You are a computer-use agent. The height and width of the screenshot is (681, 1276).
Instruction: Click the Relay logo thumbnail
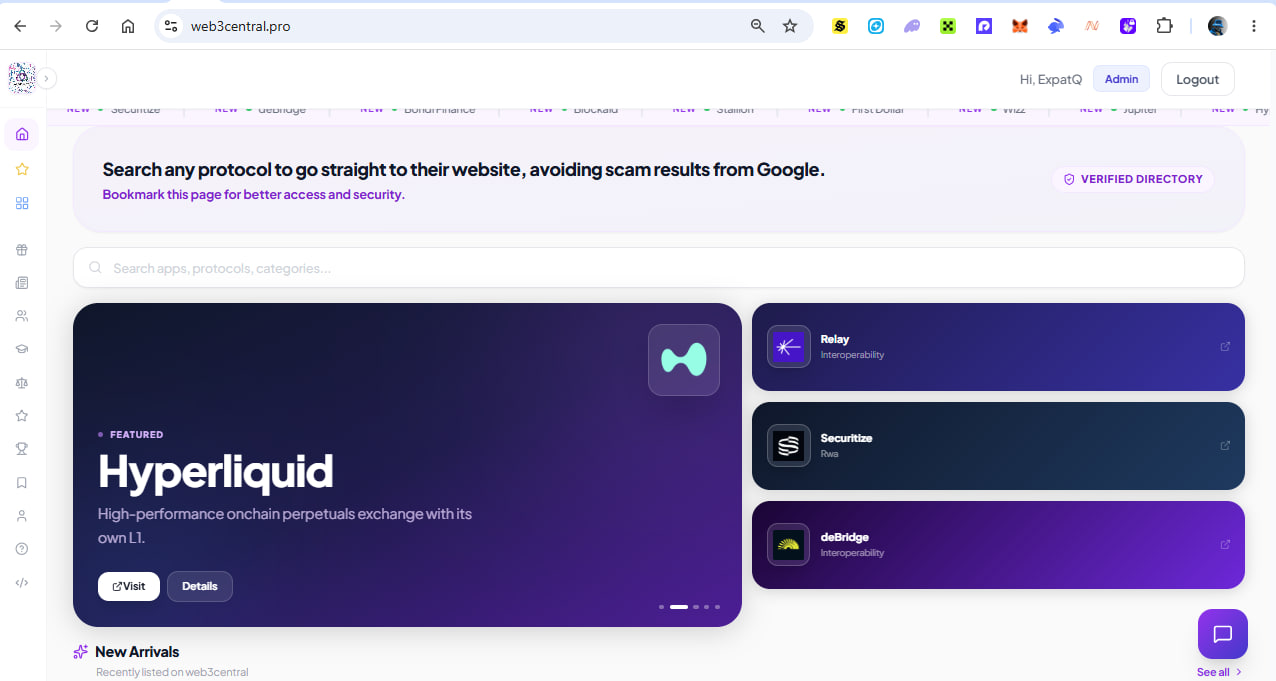[x=789, y=347]
